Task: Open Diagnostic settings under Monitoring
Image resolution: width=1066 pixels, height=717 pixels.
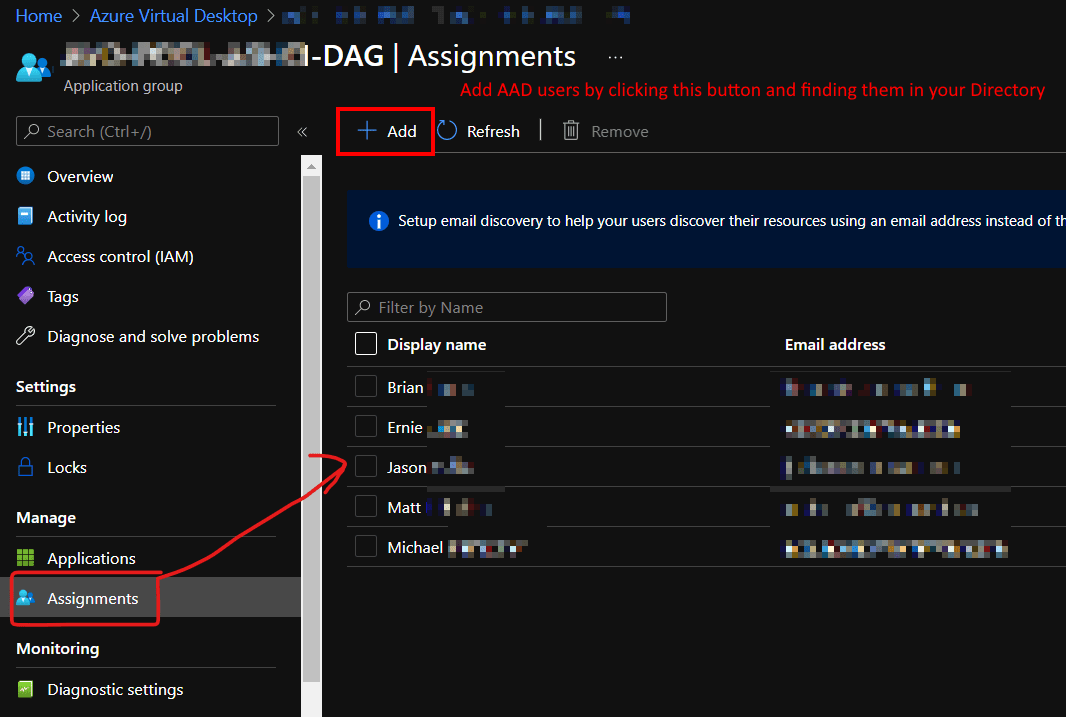Action: 116,690
